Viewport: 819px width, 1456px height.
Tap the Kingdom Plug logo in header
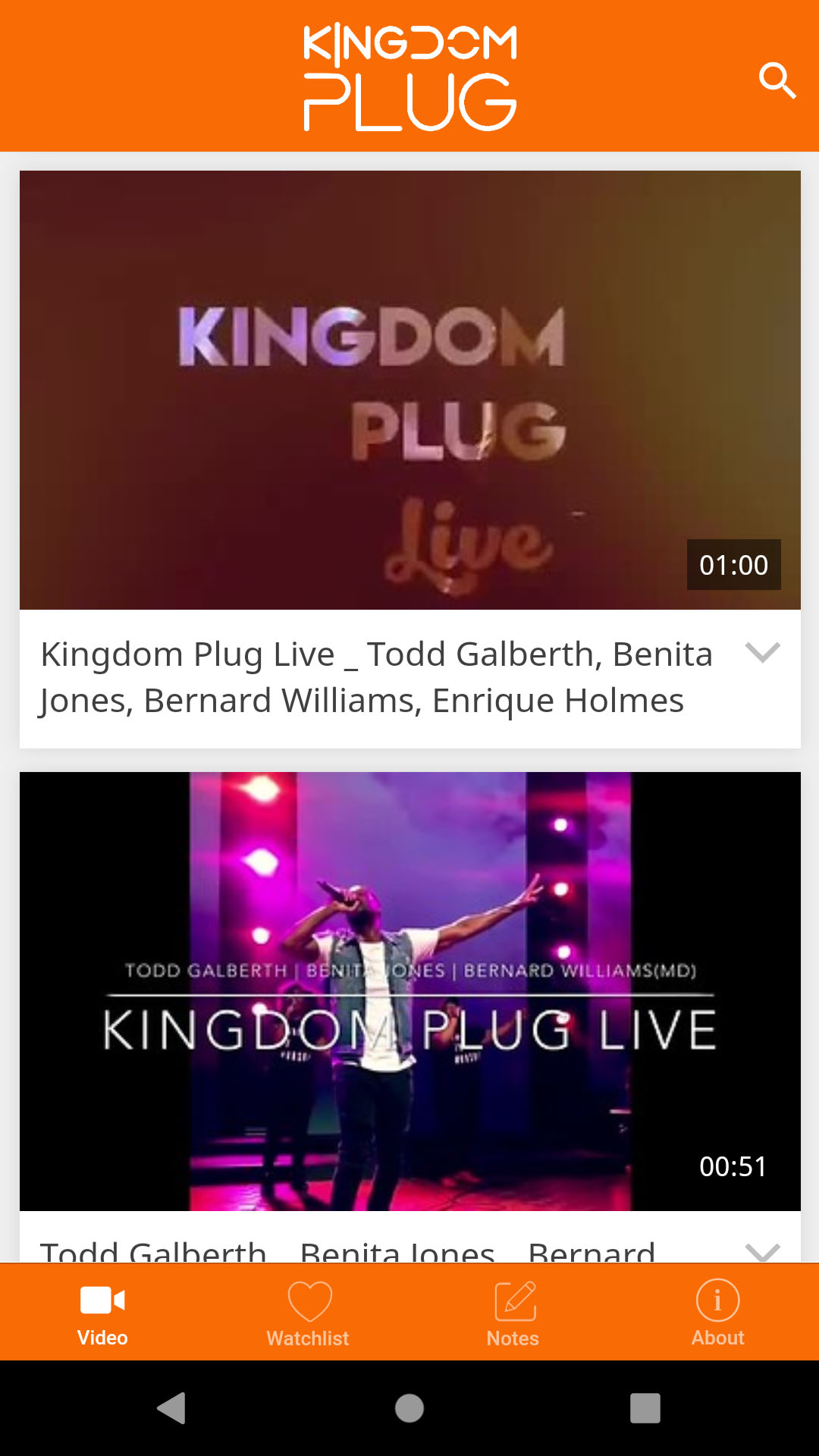pos(410,77)
